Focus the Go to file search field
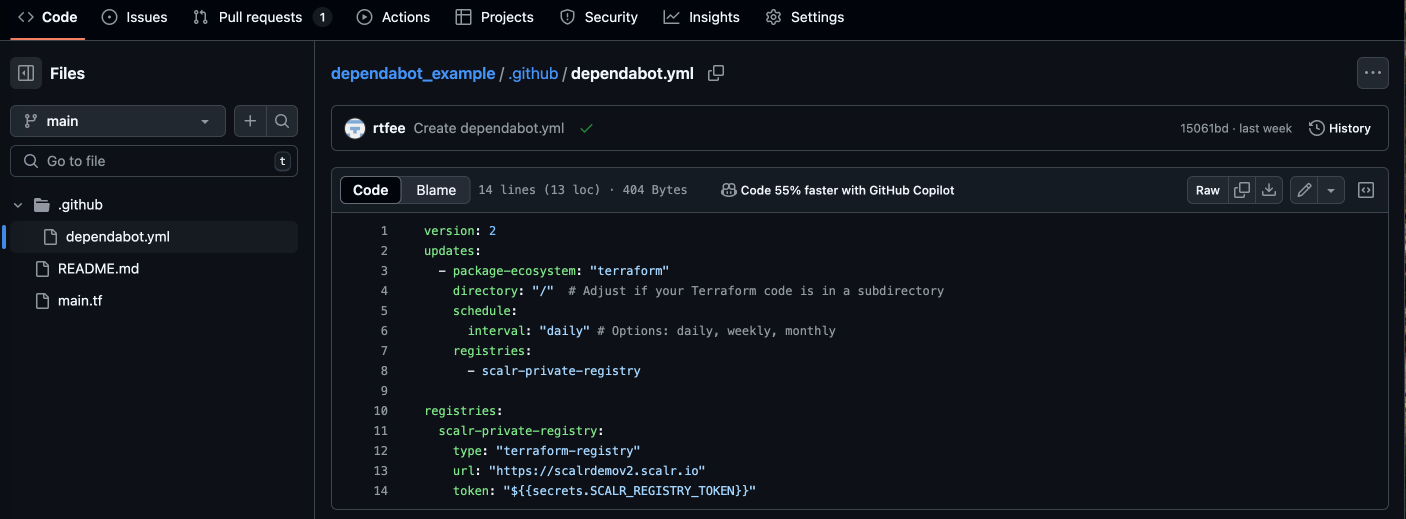 [x=154, y=161]
